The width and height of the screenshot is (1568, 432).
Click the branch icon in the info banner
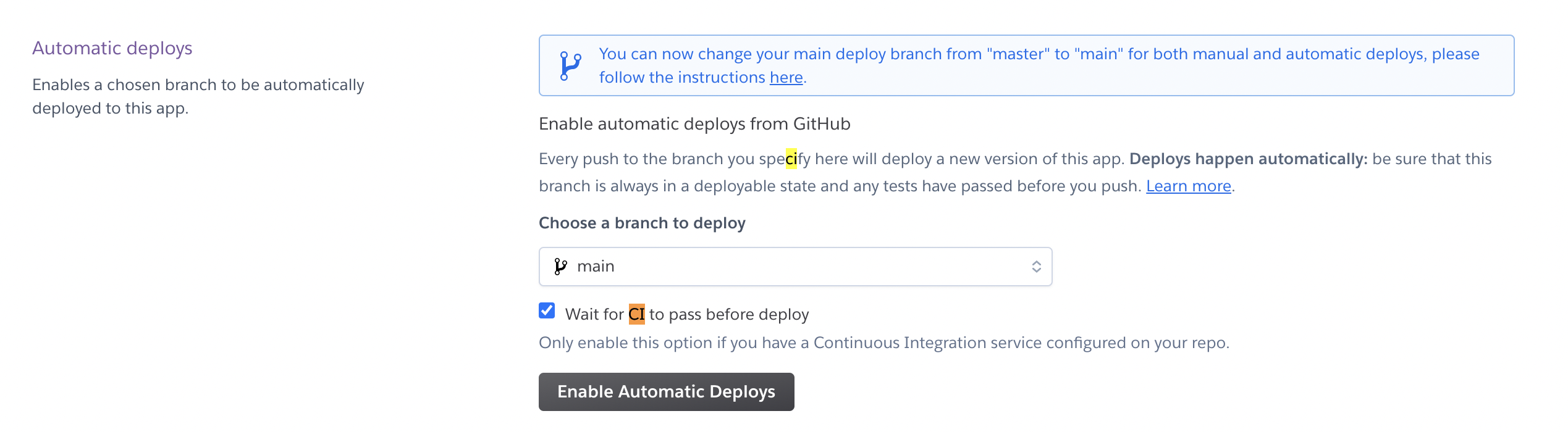(570, 65)
